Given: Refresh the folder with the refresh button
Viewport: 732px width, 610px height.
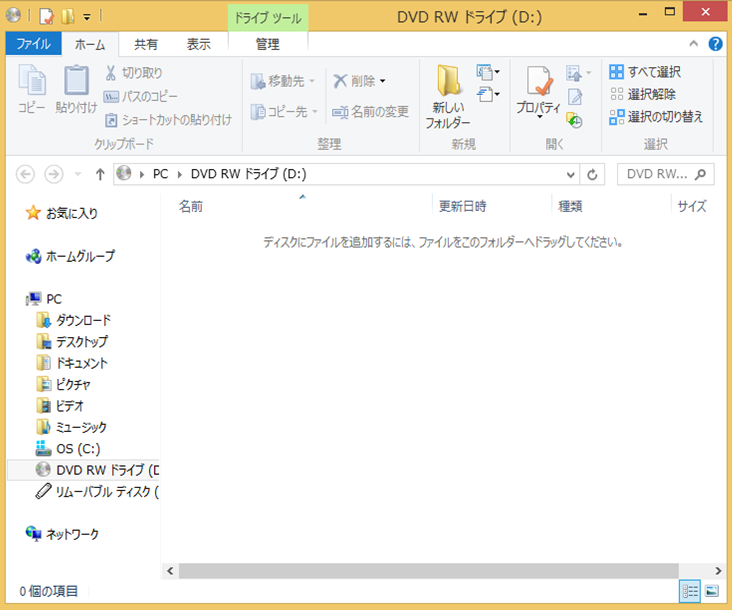Looking at the screenshot, I should 592,175.
